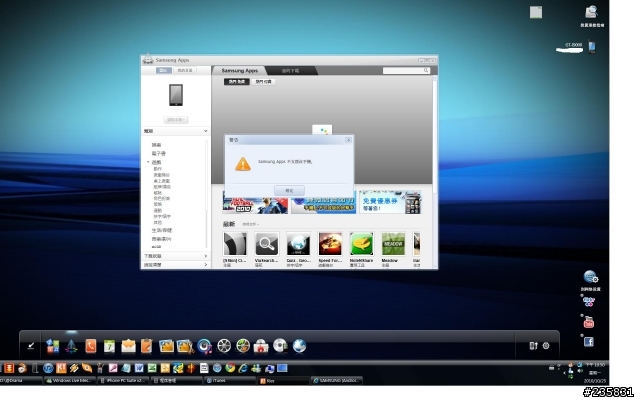
Task: Switch to the SAMSUNG (Androi... taskbar button
Action: pyautogui.click(x=337, y=380)
